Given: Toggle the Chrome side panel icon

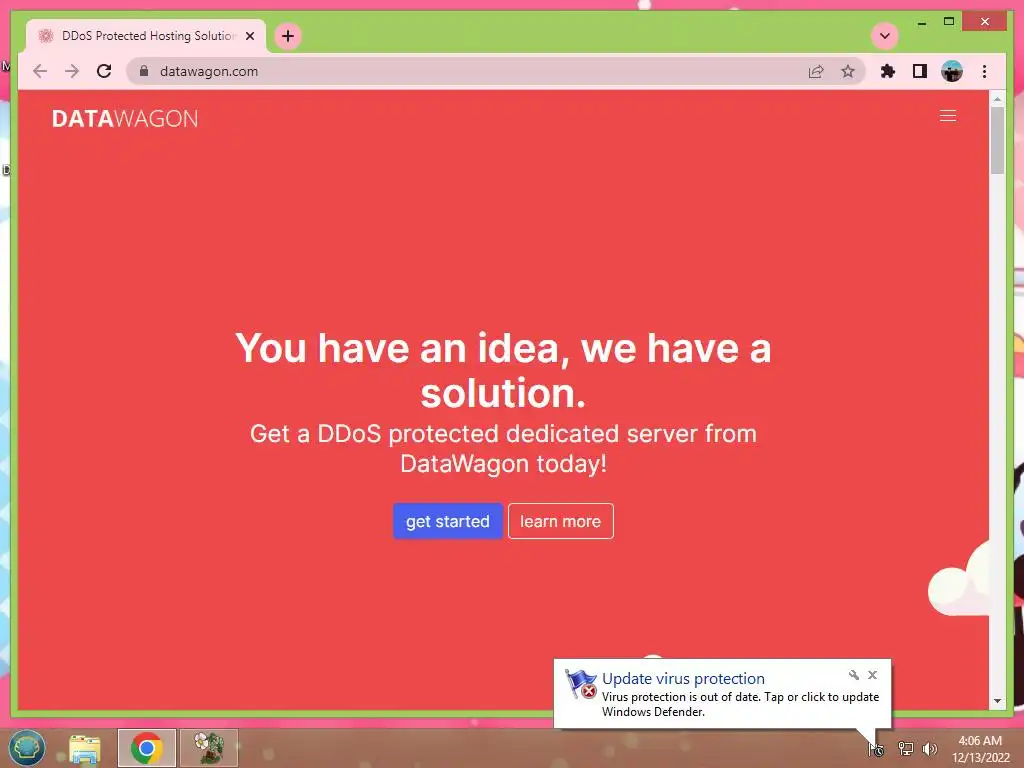Looking at the screenshot, I should click(x=920, y=71).
